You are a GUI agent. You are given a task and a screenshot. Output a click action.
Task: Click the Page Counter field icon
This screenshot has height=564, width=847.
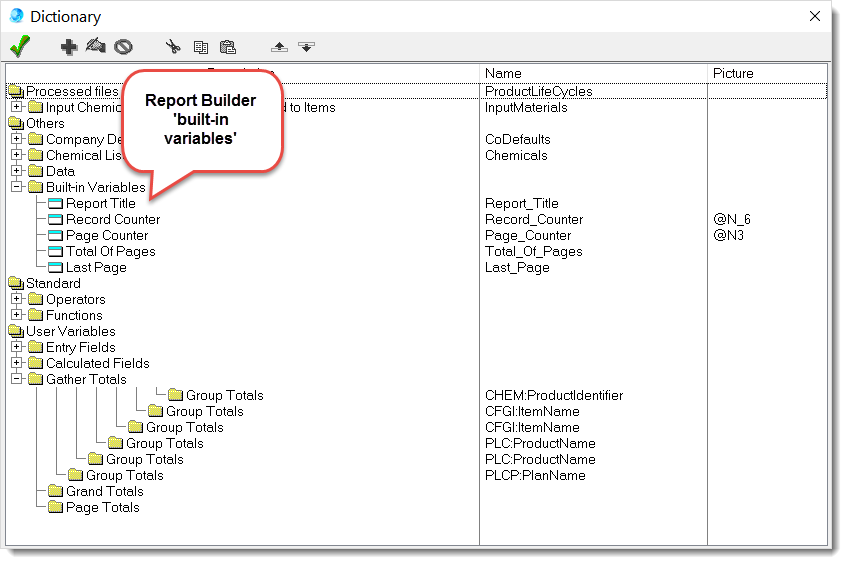point(55,236)
